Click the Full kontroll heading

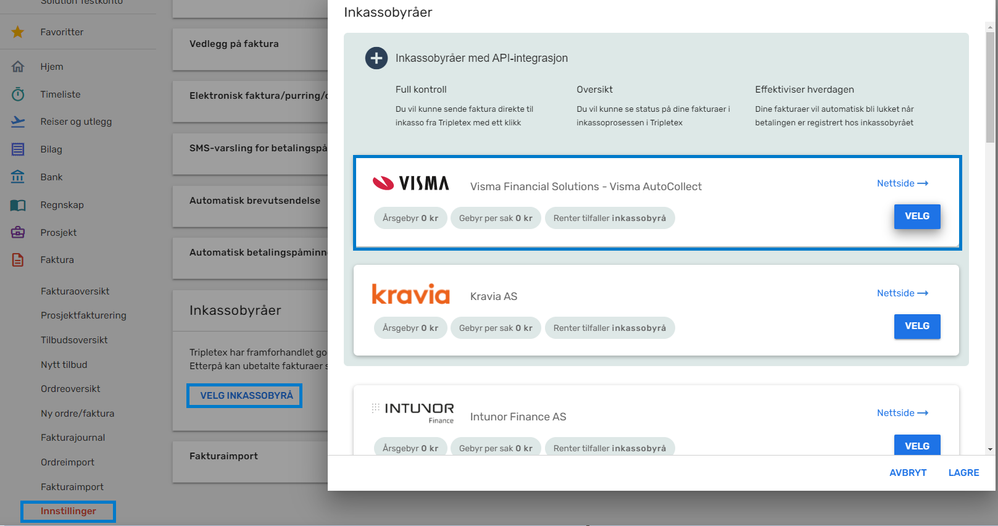(x=421, y=90)
